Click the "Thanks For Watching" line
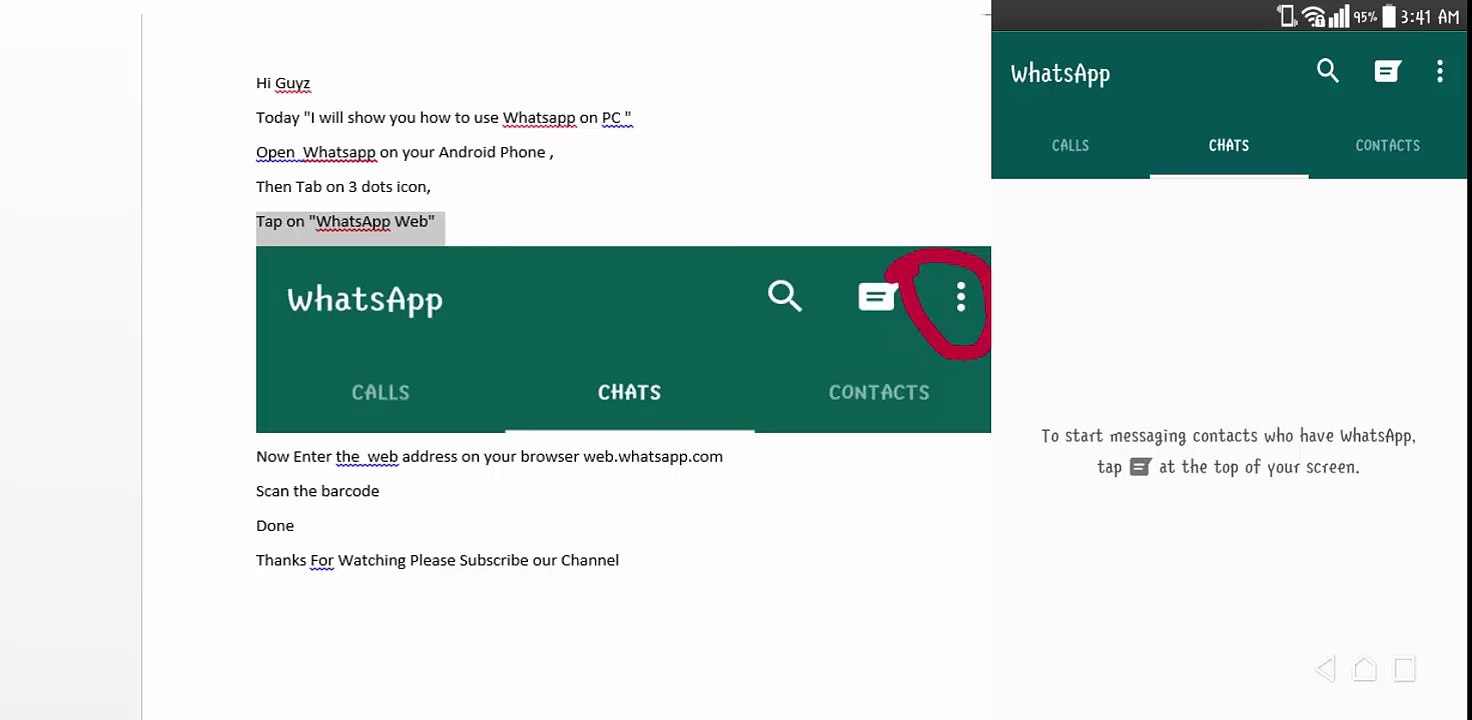 (x=437, y=560)
